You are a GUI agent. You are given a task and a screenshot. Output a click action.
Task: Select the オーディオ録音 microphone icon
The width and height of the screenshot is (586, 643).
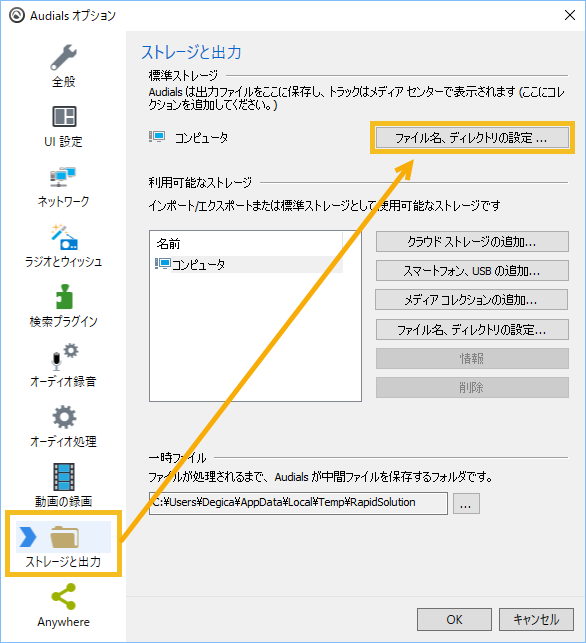point(64,356)
